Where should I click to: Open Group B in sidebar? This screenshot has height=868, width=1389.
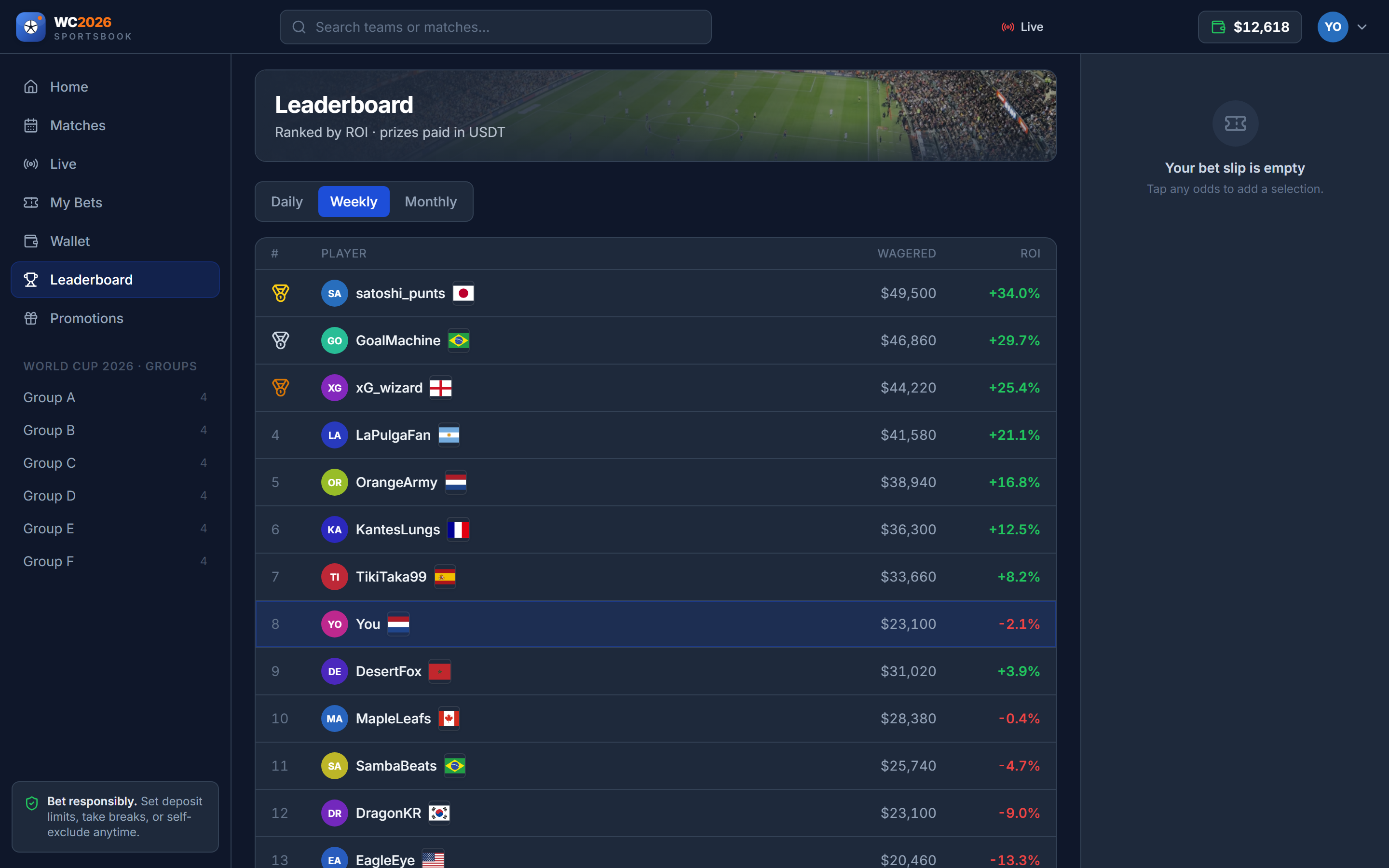115,430
